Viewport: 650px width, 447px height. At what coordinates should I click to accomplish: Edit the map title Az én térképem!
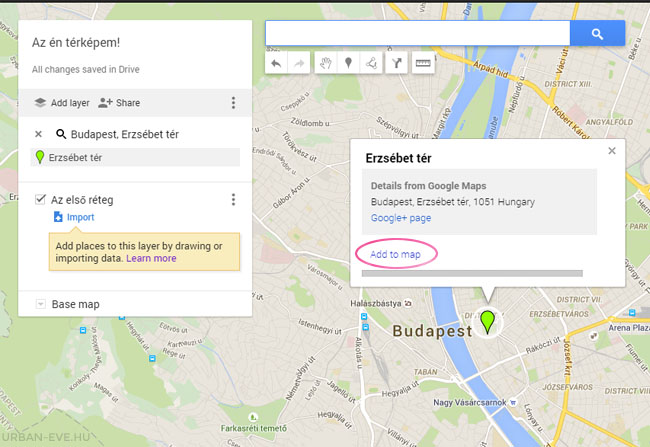pyautogui.click(x=76, y=42)
